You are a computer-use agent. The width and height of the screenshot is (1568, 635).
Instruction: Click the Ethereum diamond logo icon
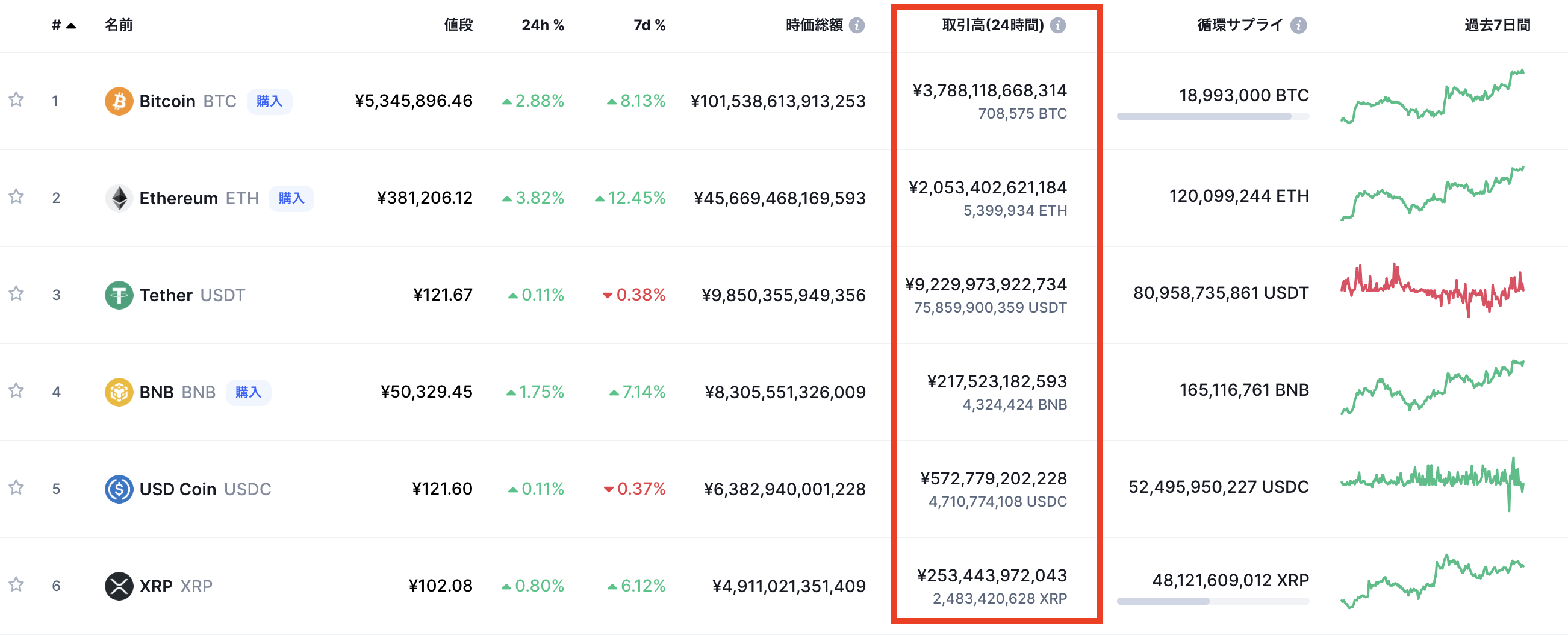119,198
